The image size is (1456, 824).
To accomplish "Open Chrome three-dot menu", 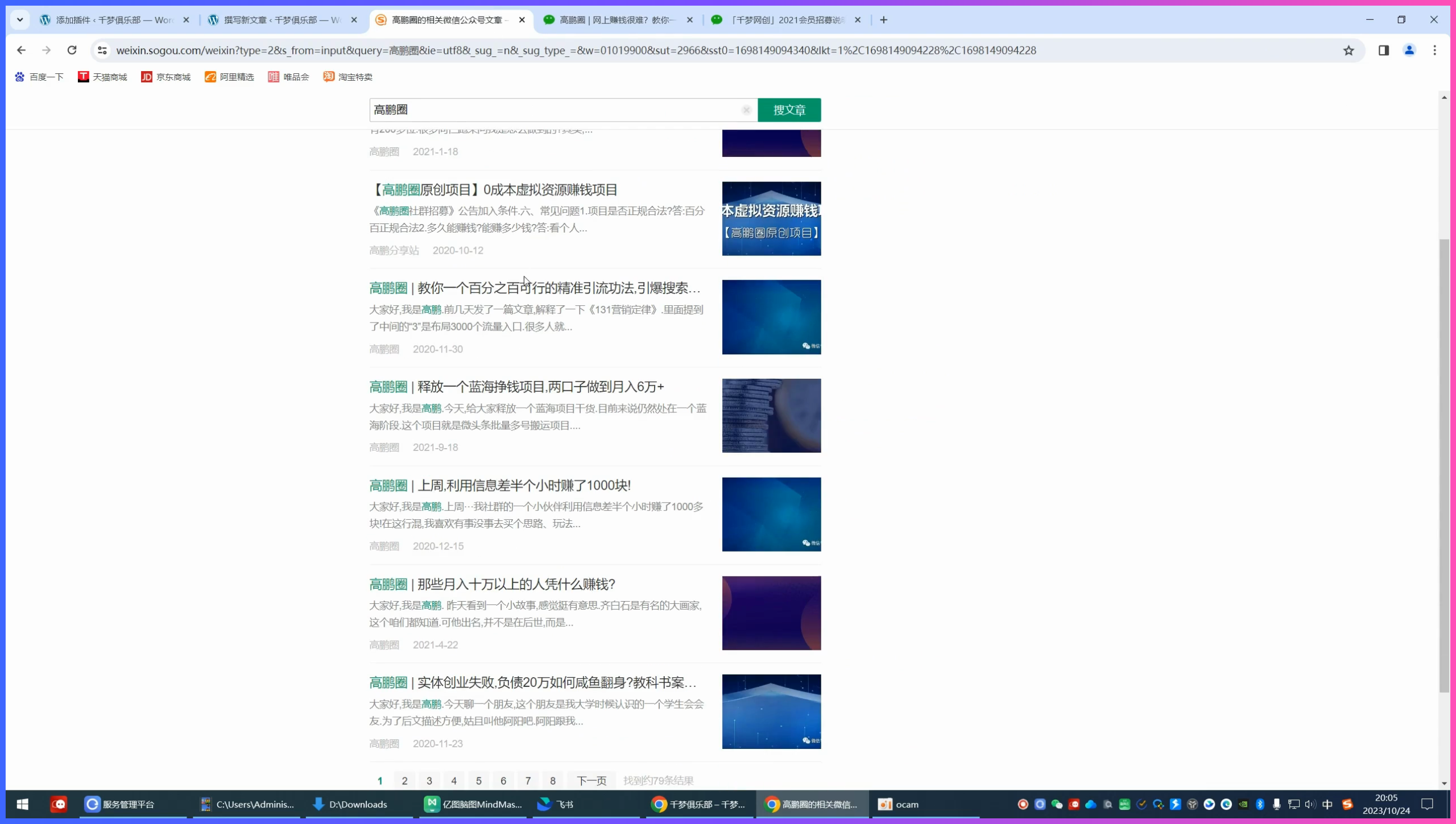I will [x=1435, y=50].
